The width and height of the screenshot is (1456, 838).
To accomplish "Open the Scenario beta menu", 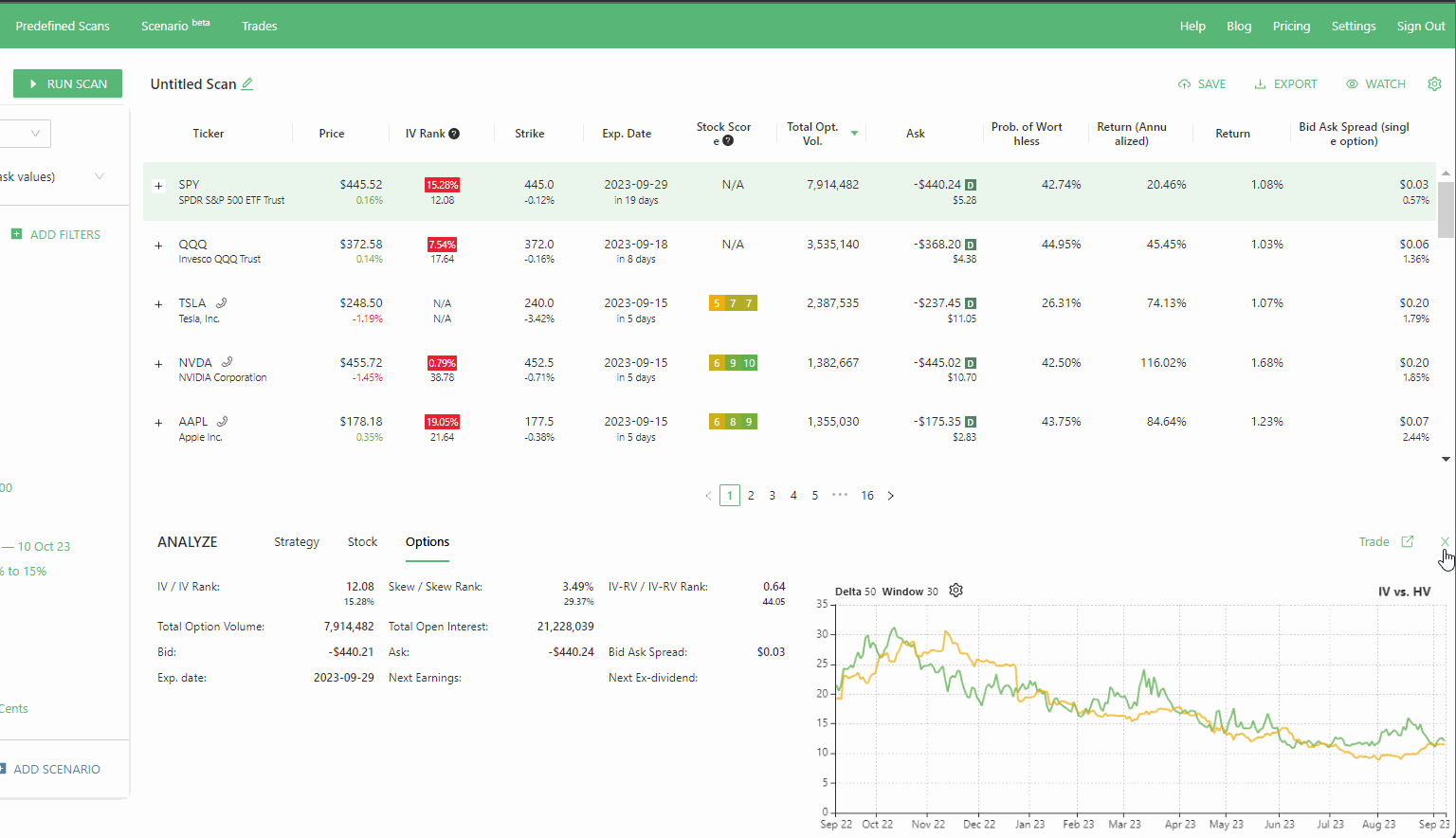I will click(175, 26).
